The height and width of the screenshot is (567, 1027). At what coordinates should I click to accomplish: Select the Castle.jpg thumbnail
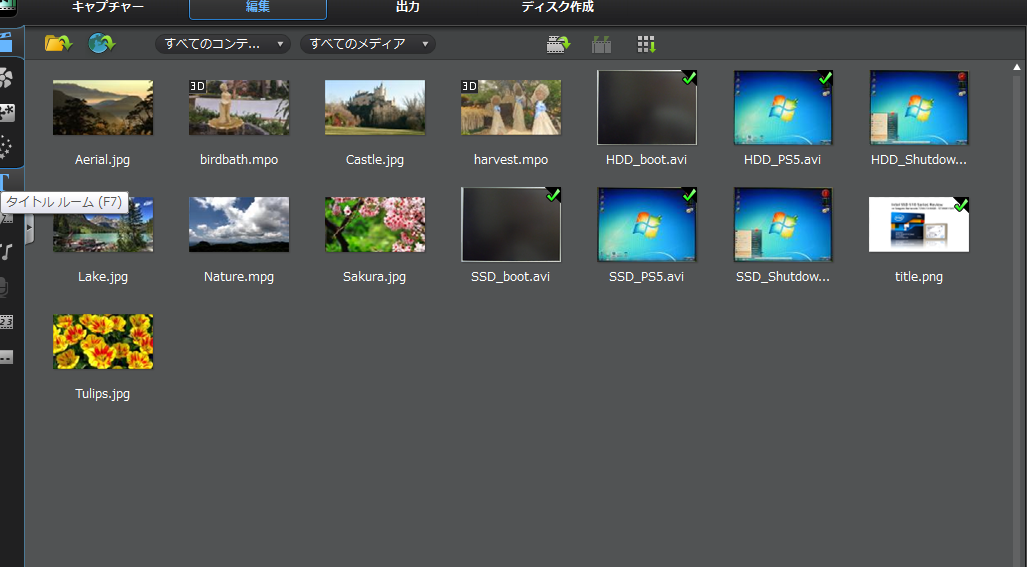click(x=375, y=107)
